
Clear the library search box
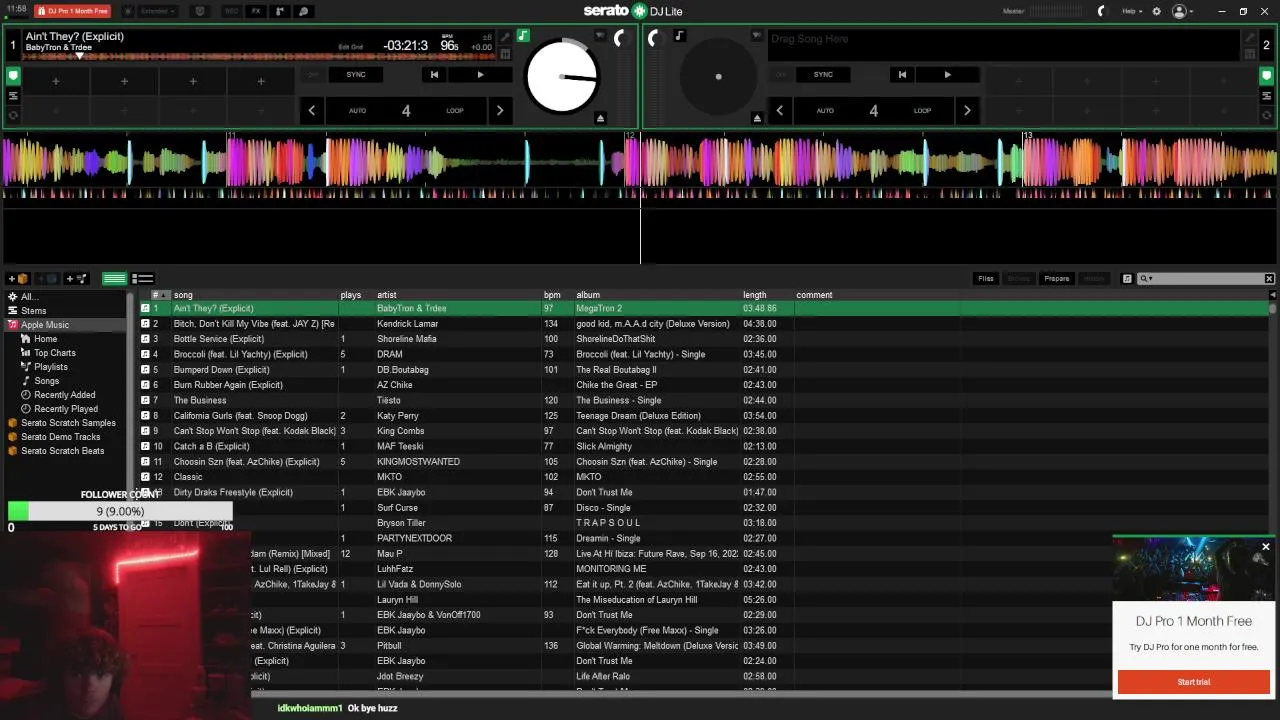(x=1269, y=278)
